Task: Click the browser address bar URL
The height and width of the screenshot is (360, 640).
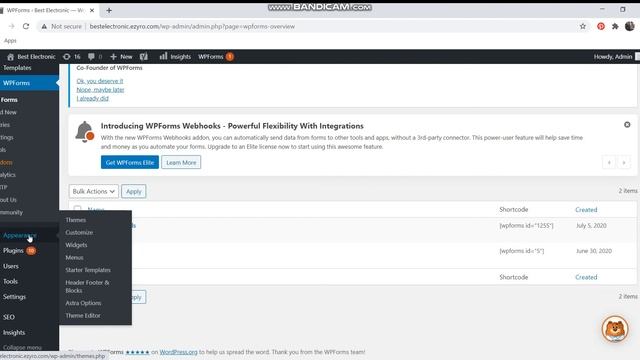Action: 192,26
